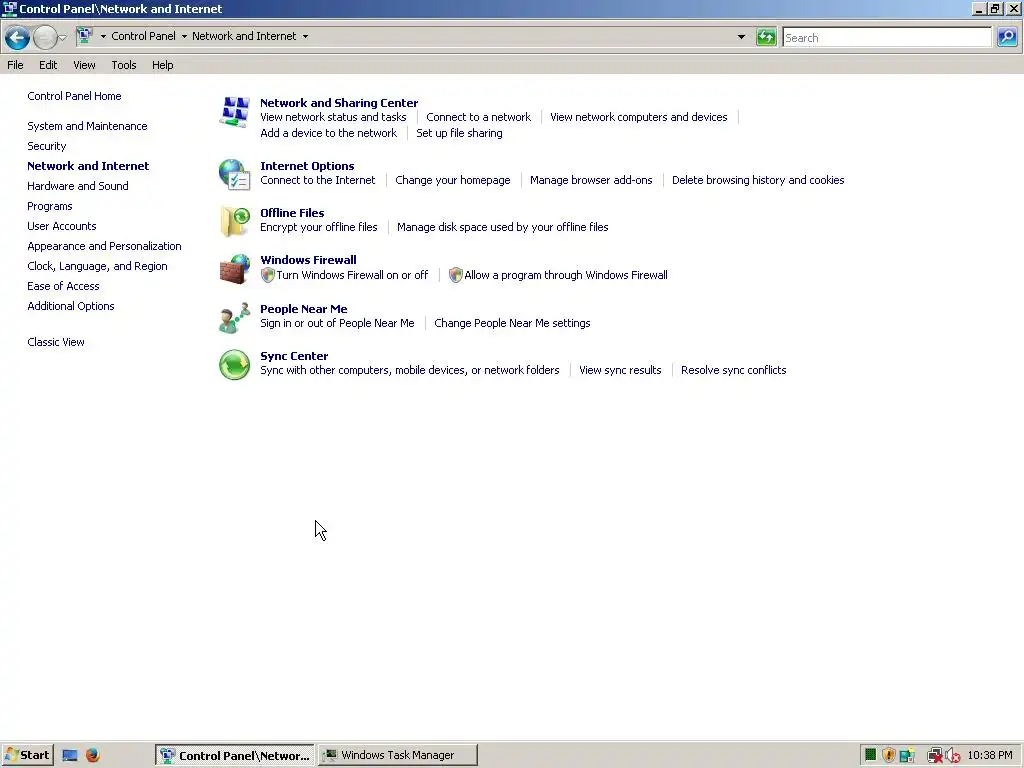Click the Internet Options globe icon
Screen dimensions: 1024x768
point(234,174)
